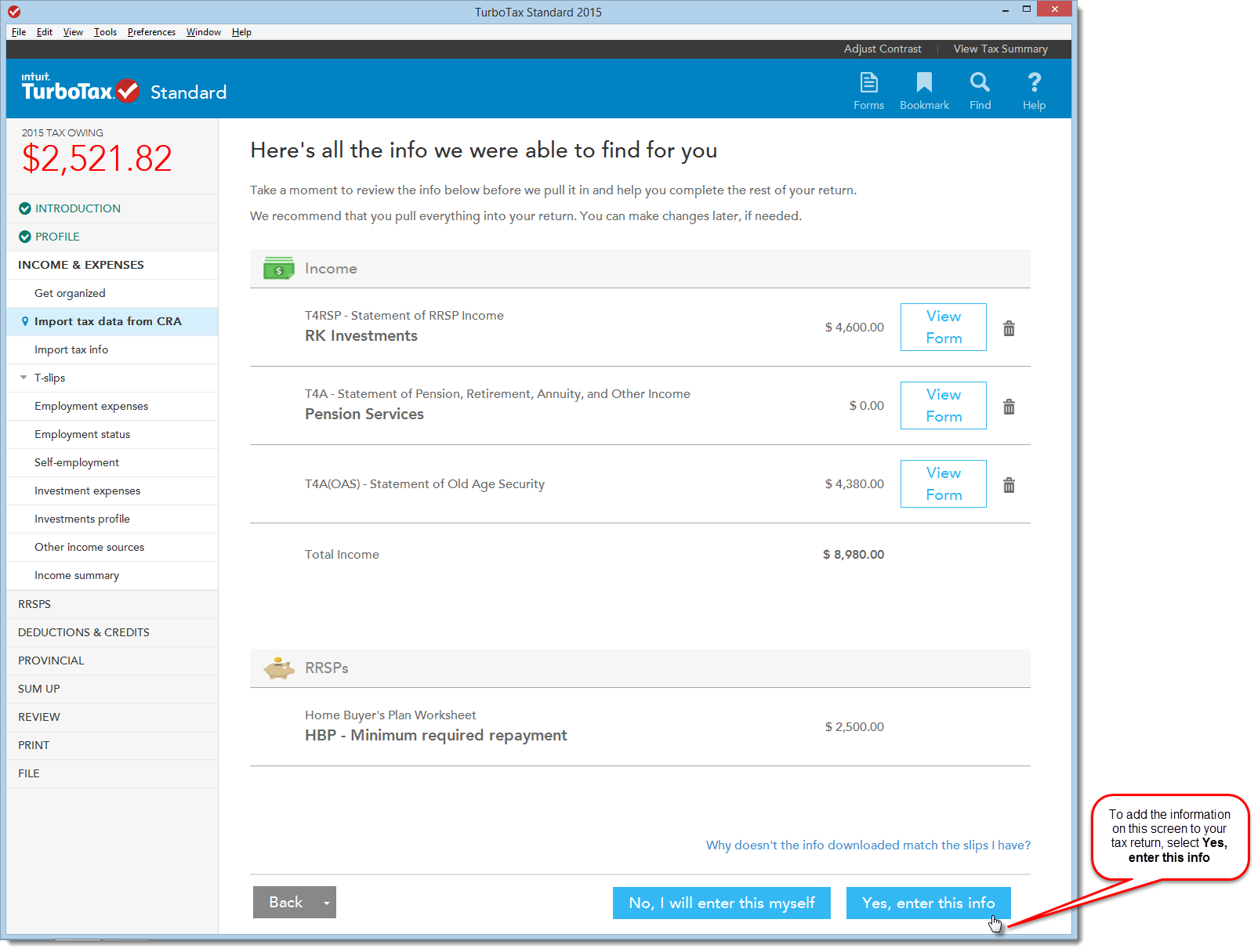Go to File section in sidebar
Image resolution: width=1254 pixels, height=952 pixels.
pos(112,773)
